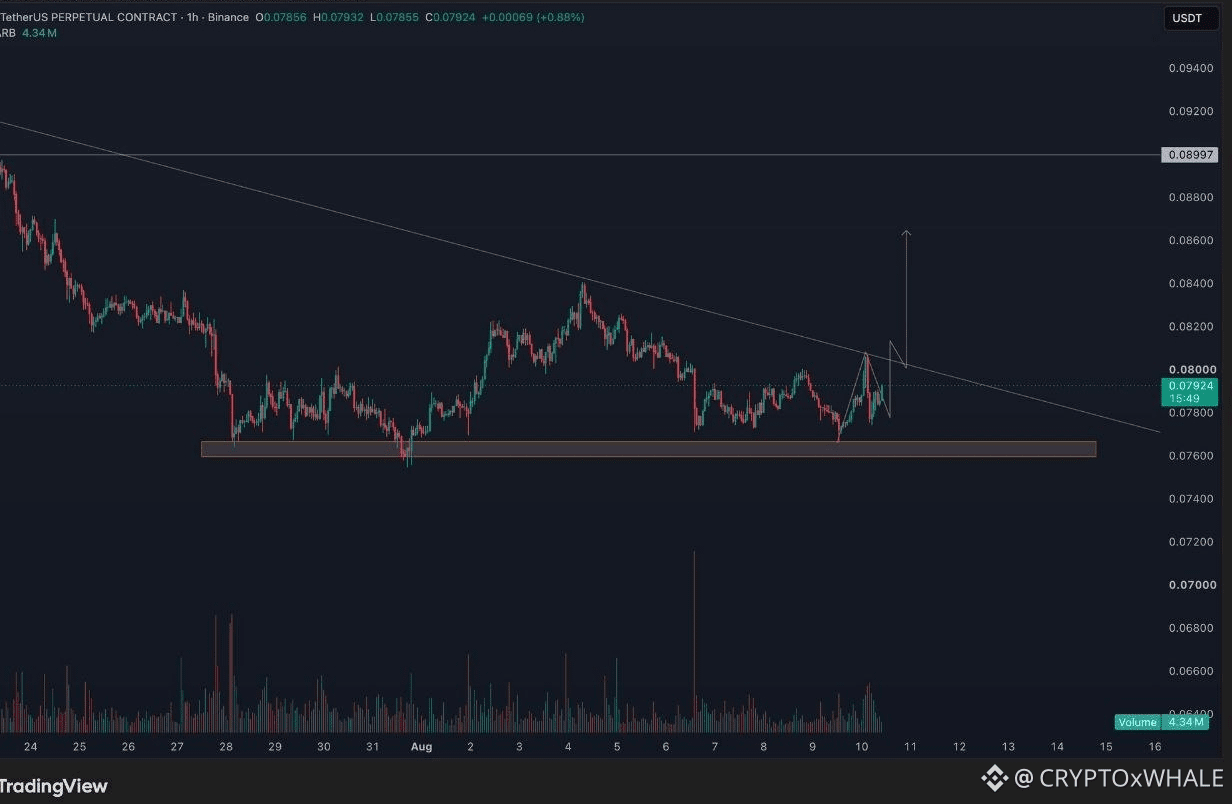
Task: Click date 24 on the time axis
Action: tap(30, 746)
